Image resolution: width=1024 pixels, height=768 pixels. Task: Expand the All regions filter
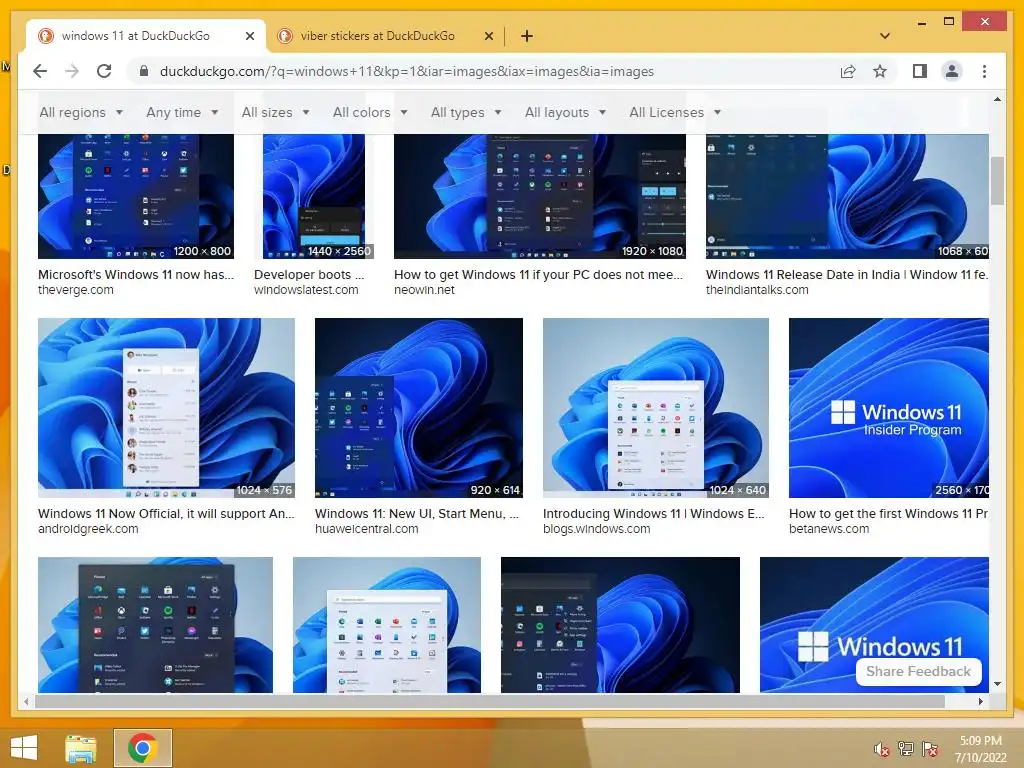coord(81,112)
